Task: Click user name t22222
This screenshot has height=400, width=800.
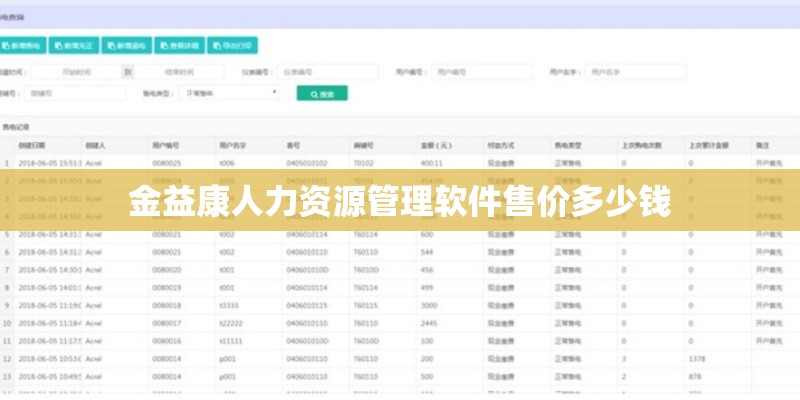Action: (x=231, y=323)
